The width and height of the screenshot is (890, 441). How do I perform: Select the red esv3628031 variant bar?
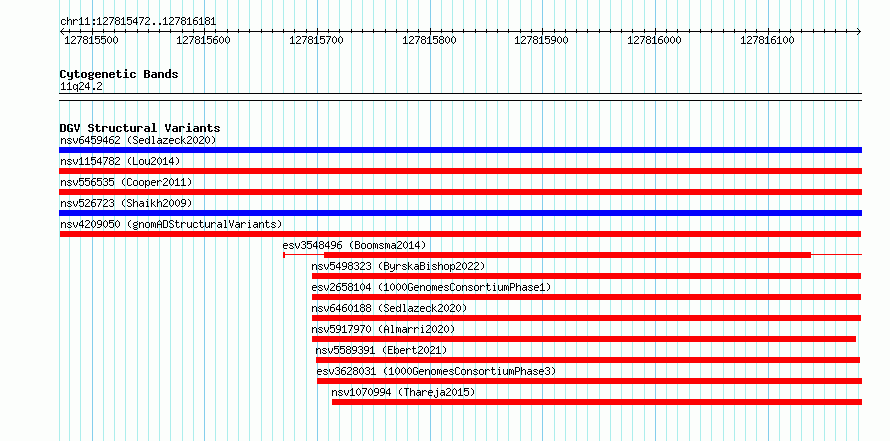pos(589,381)
